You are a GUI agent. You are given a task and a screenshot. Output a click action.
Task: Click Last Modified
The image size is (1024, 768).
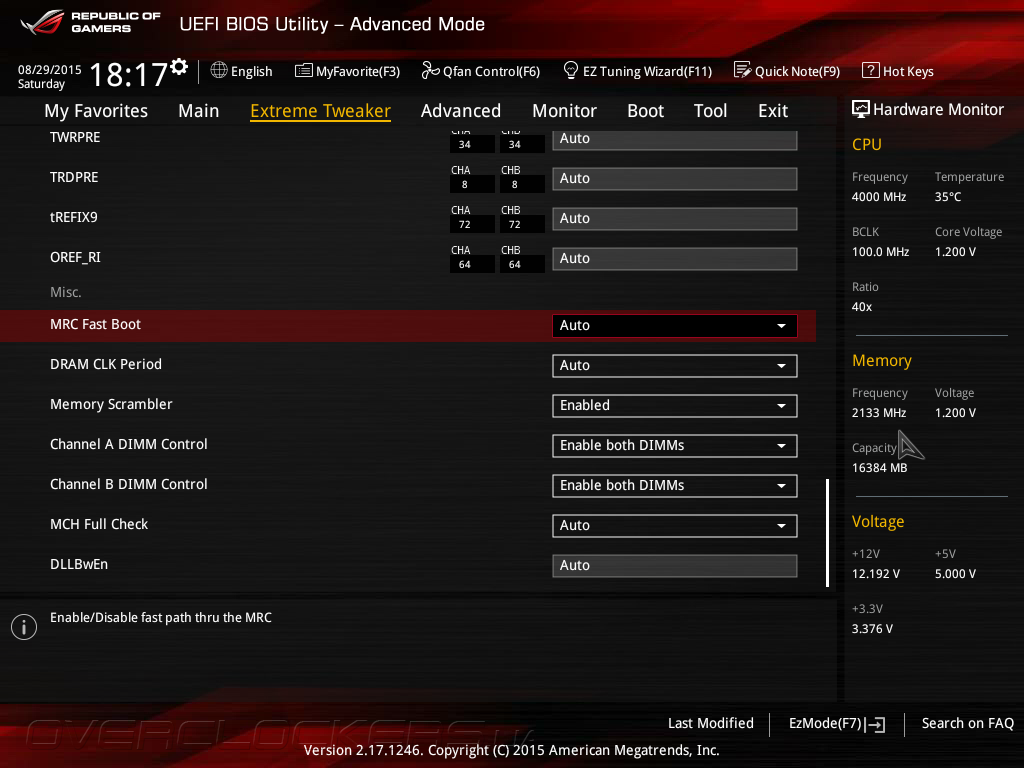(x=711, y=724)
